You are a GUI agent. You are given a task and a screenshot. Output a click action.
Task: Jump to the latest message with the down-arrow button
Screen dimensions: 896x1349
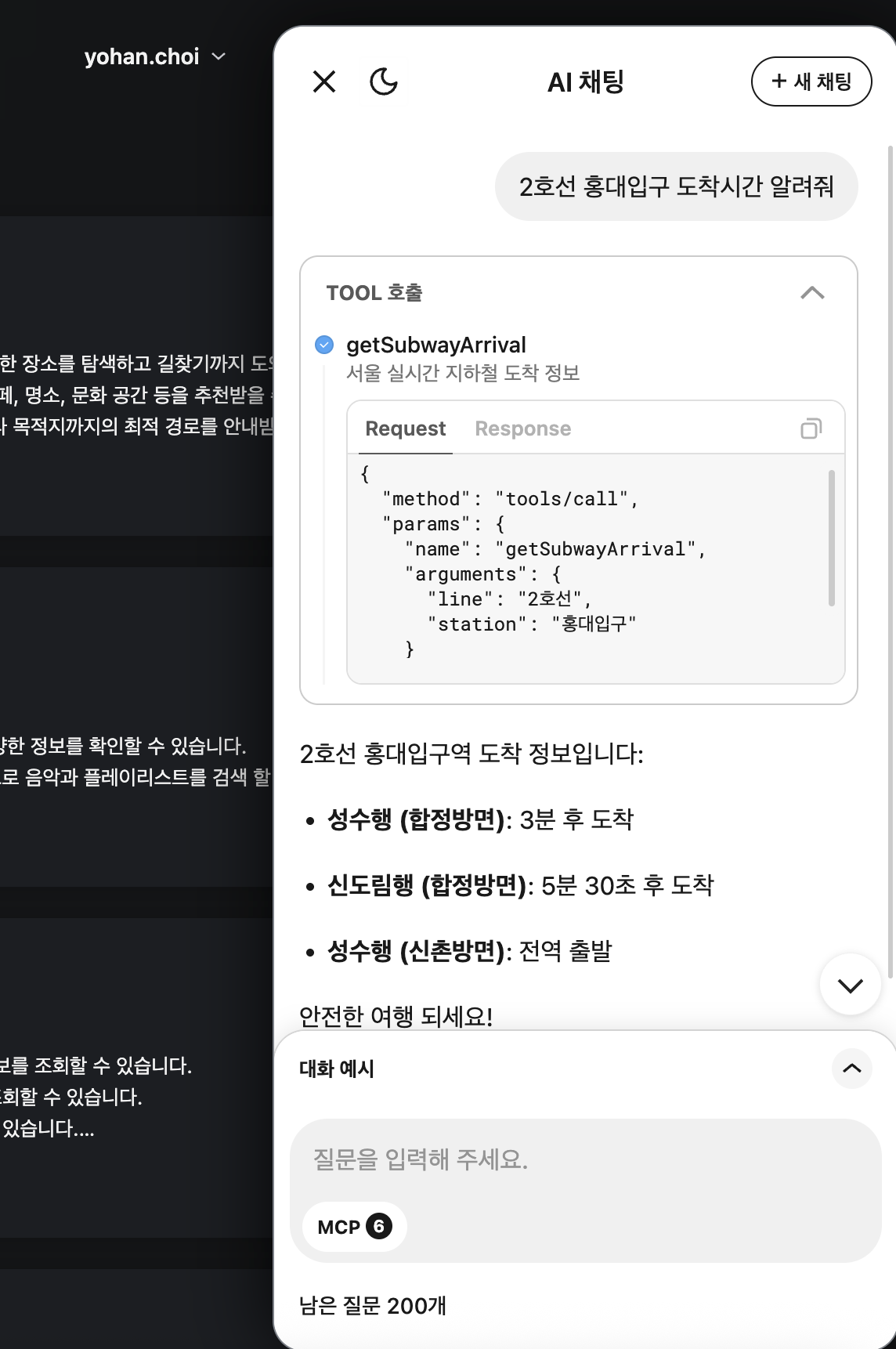coord(850,985)
